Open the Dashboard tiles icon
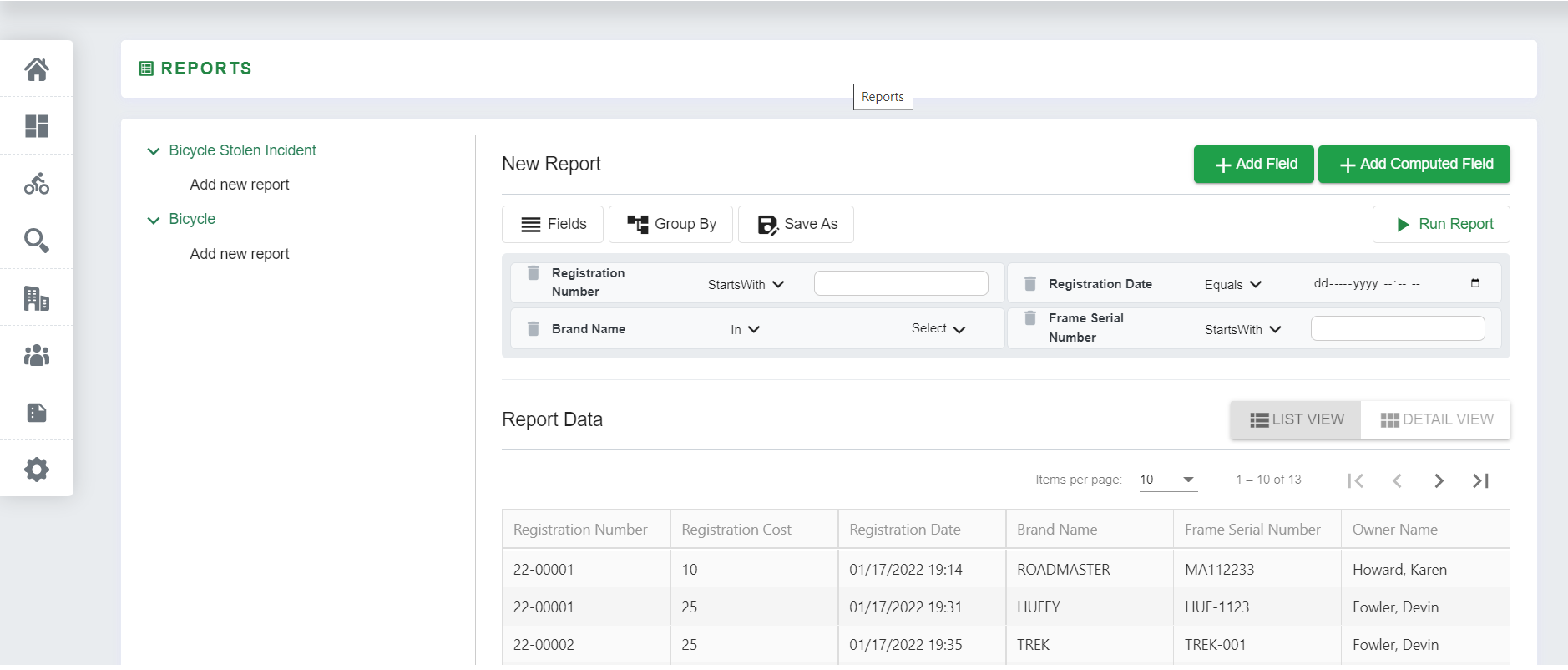Screen dimensions: 1568x670 coord(37,126)
